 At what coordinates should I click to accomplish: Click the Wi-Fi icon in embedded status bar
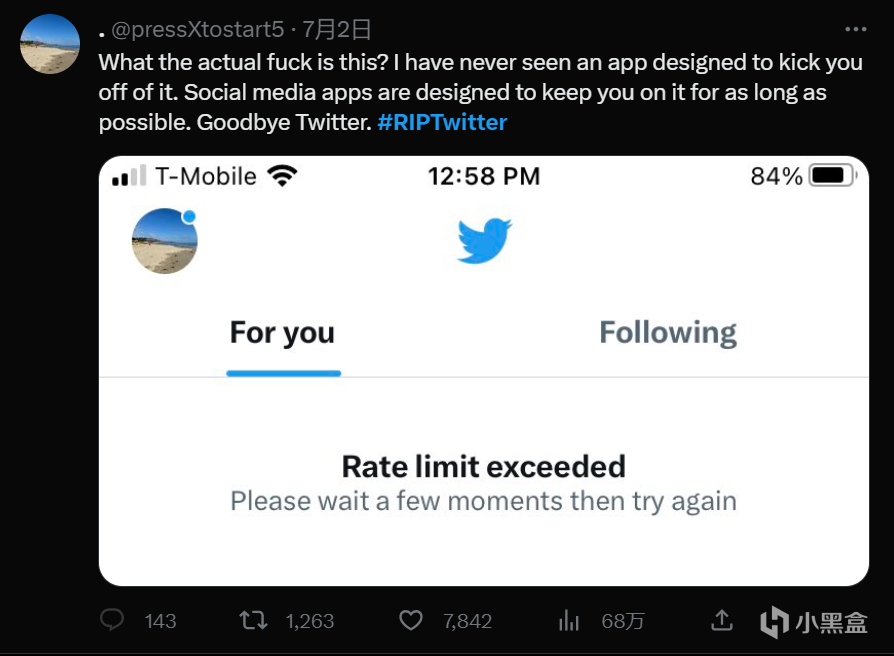[283, 176]
